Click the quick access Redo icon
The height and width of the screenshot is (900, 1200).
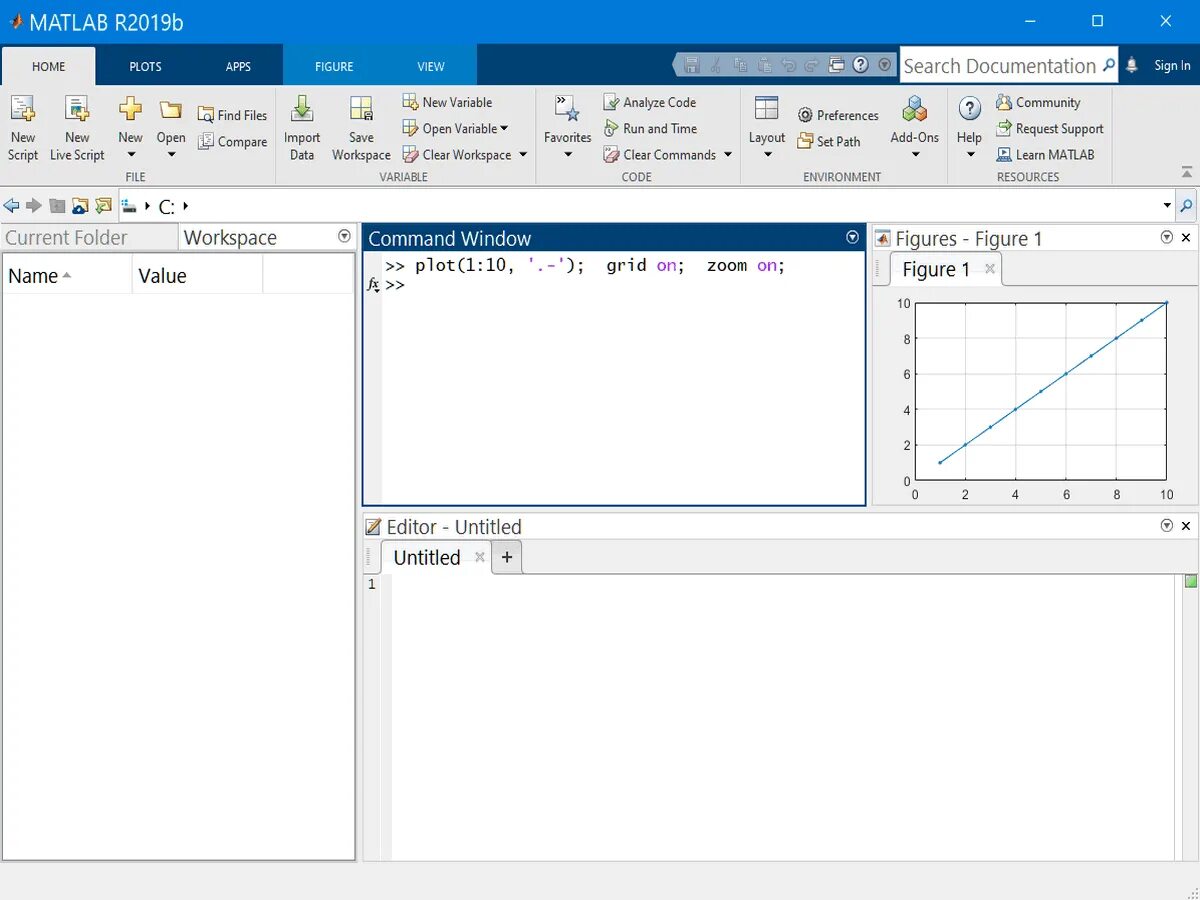[812, 65]
